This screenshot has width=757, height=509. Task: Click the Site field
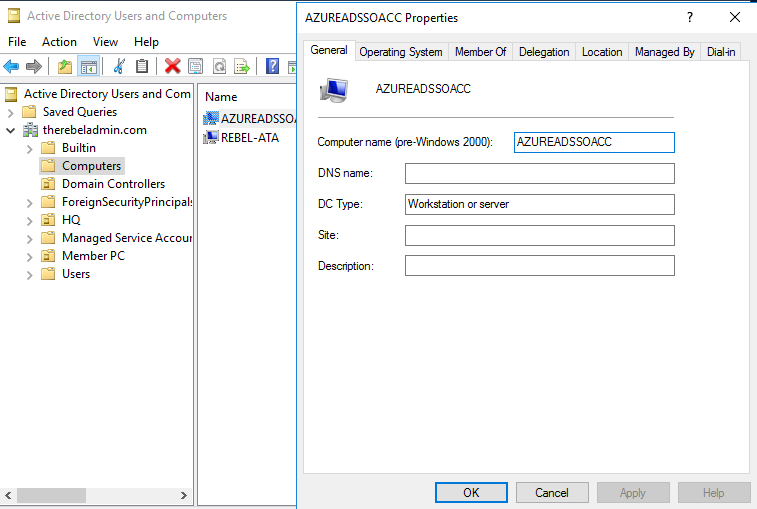click(x=540, y=235)
